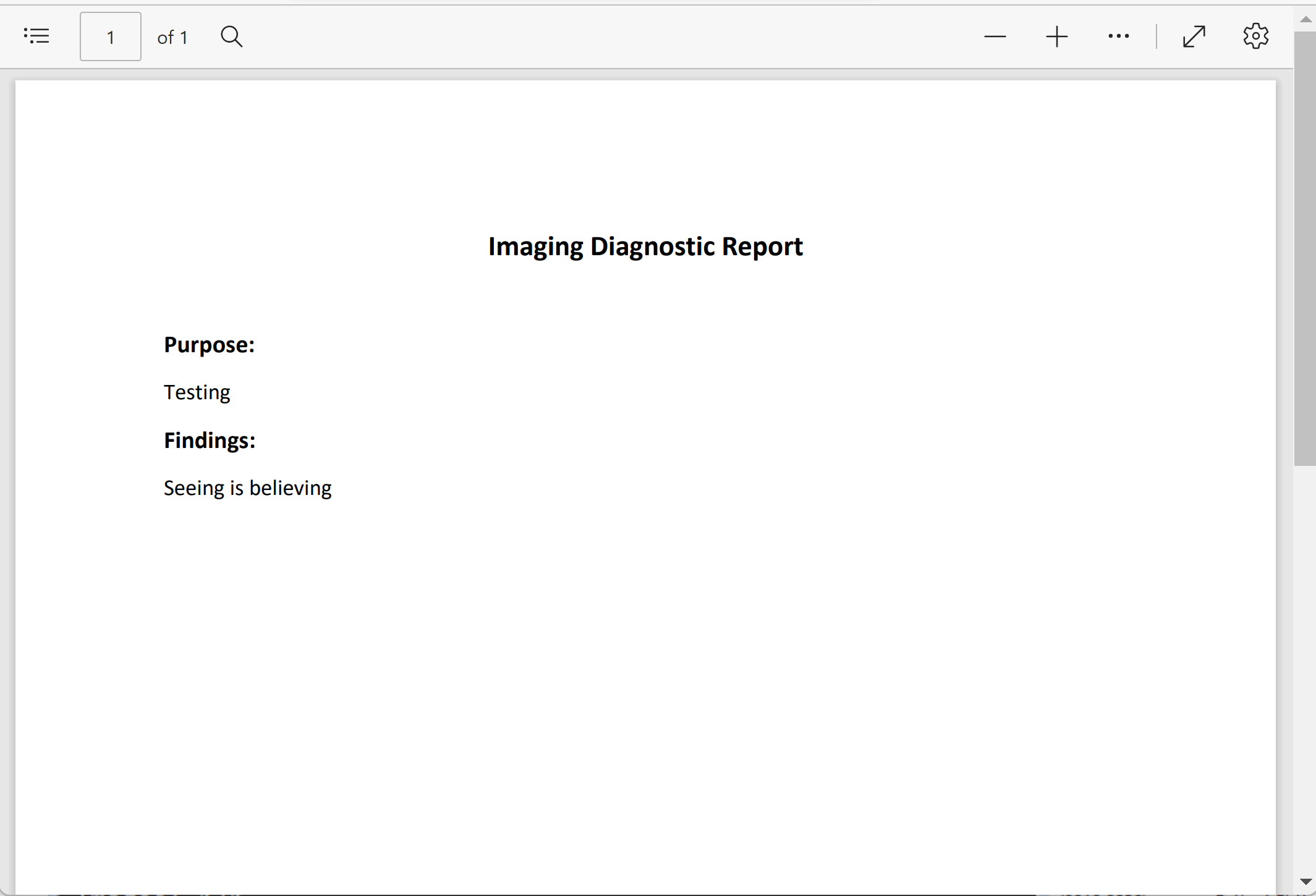Click empty scrollbar track below the thumb
Screen dimensions: 1316x896
tap(1305, 667)
